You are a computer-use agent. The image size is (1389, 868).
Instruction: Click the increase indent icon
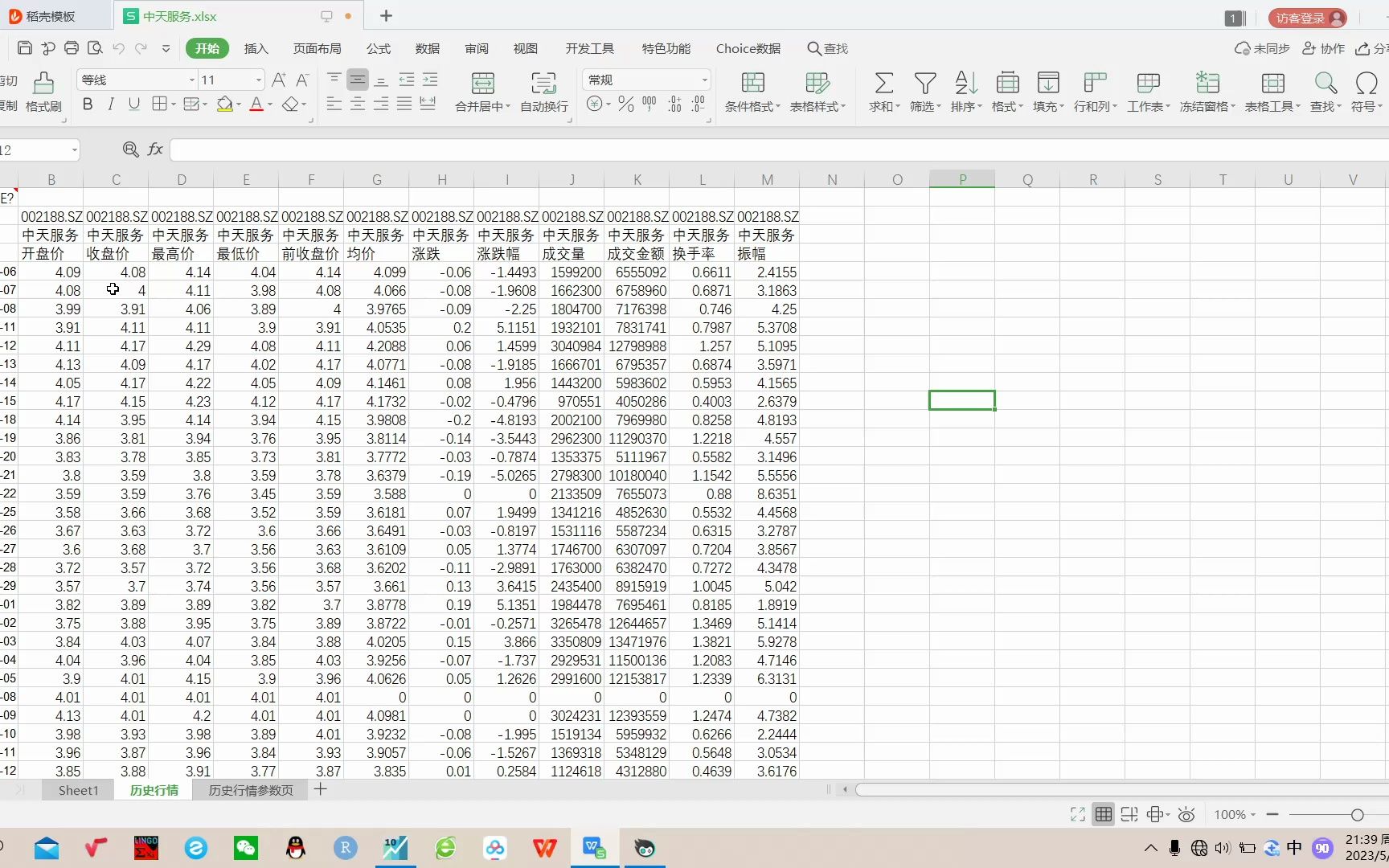point(430,80)
